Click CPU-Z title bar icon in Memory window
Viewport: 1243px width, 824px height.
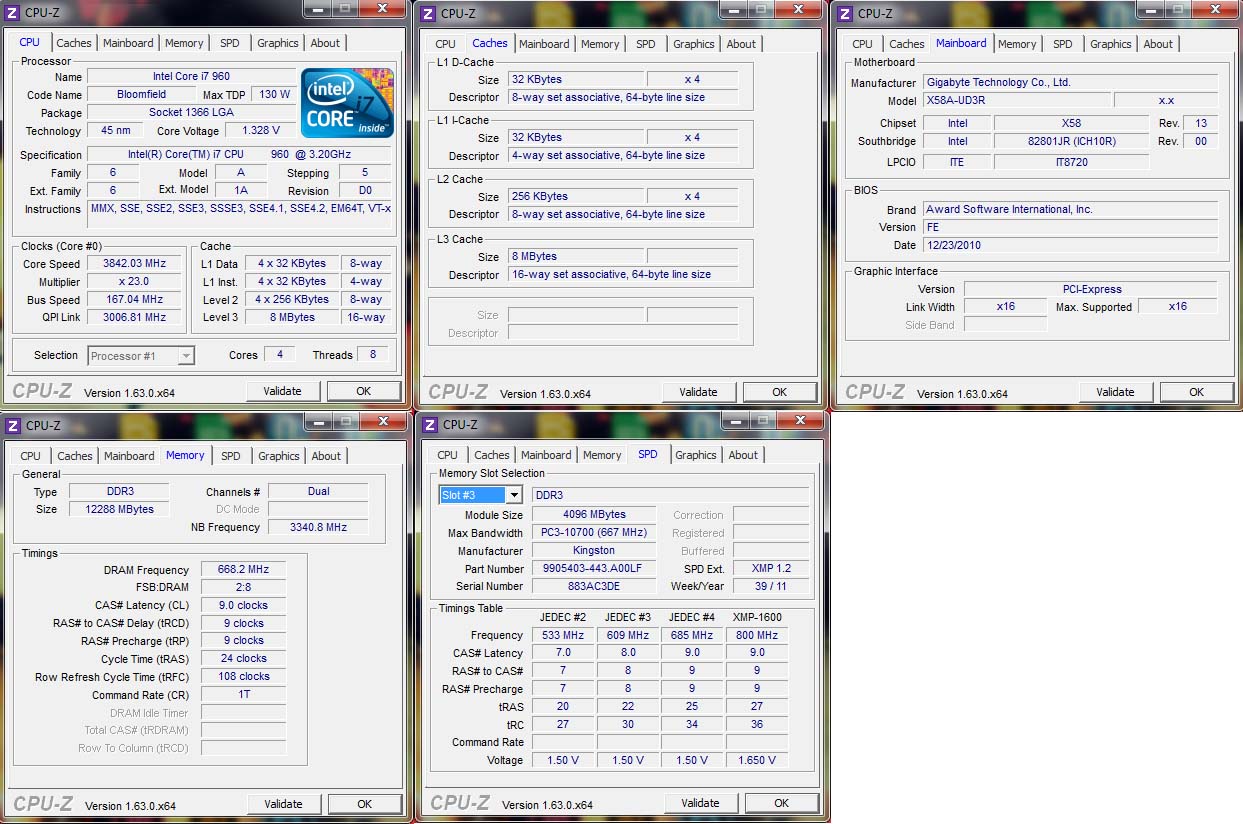12,425
